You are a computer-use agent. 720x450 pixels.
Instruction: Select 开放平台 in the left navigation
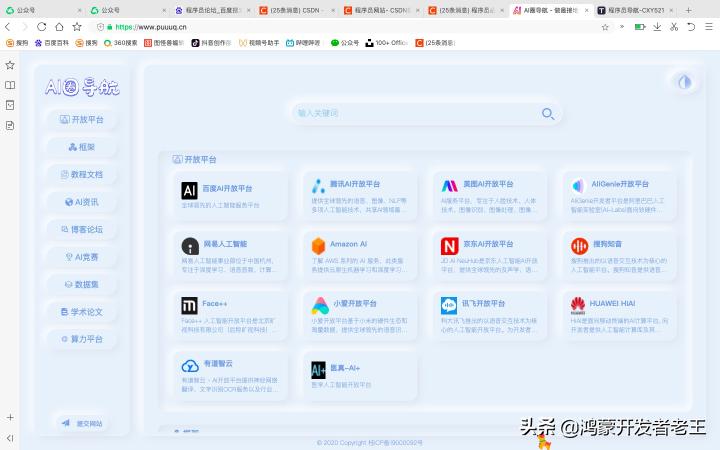pos(82,119)
